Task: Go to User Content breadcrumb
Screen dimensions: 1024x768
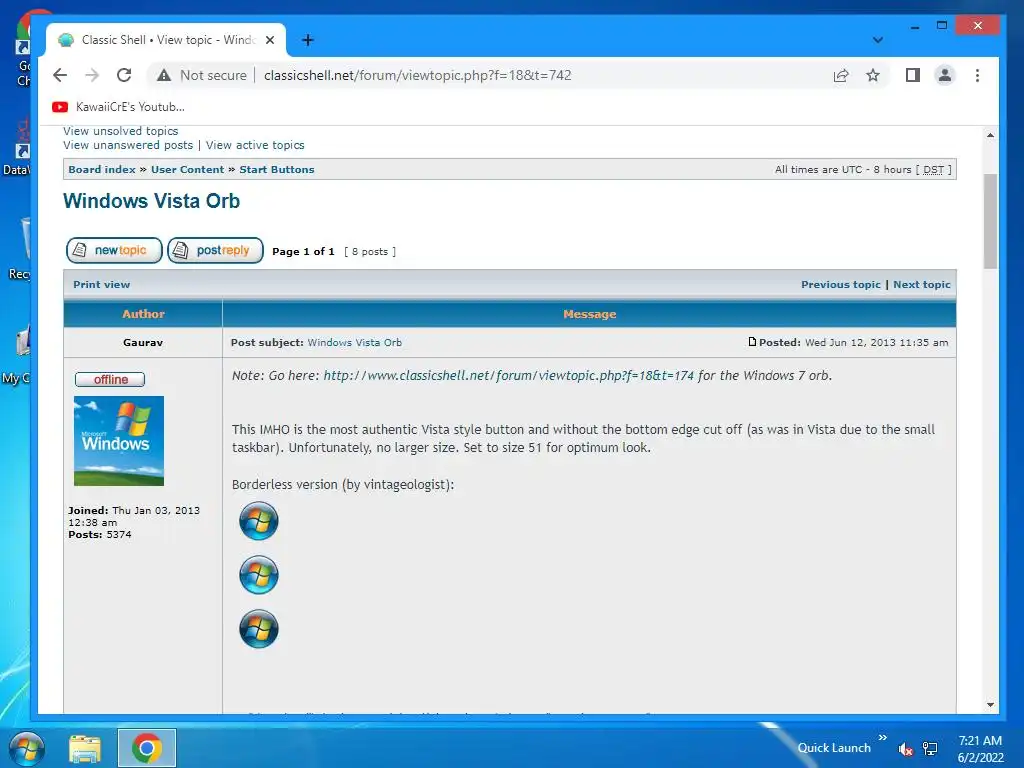Action: point(187,169)
